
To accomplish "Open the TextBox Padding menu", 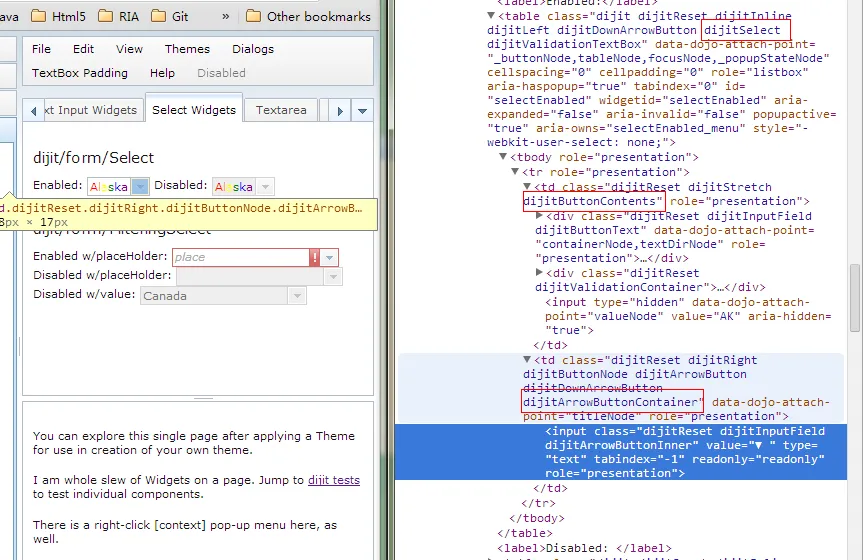I will click(x=80, y=73).
